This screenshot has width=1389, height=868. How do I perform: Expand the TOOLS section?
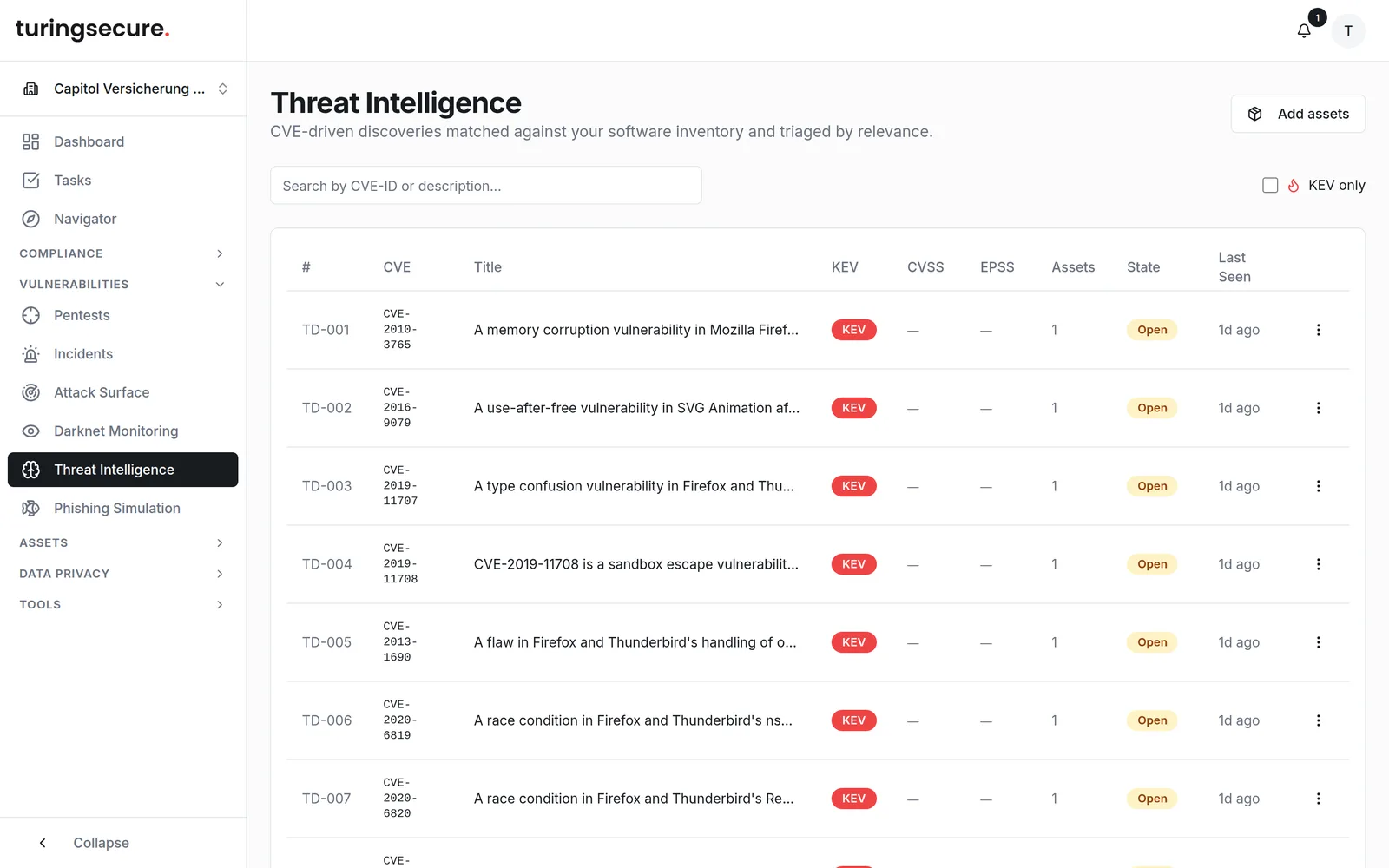point(123,604)
